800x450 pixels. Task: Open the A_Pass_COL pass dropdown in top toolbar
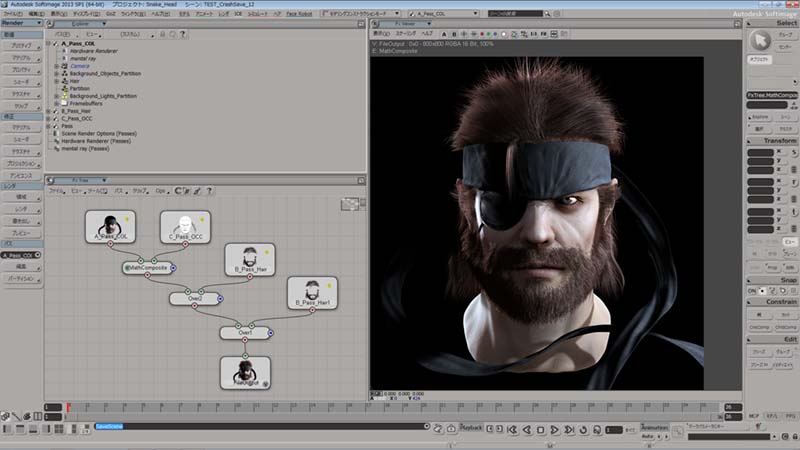coord(443,14)
